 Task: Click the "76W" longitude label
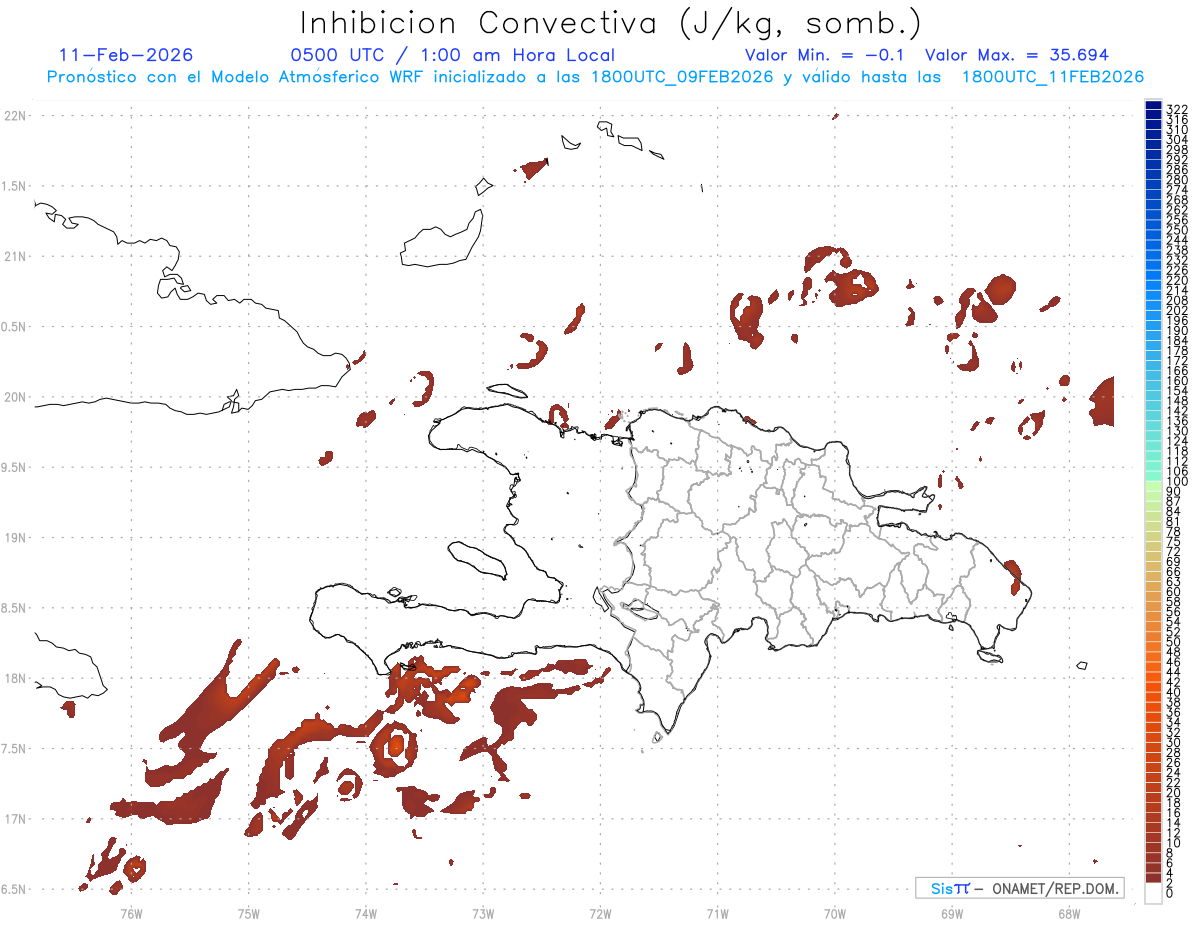131,914
